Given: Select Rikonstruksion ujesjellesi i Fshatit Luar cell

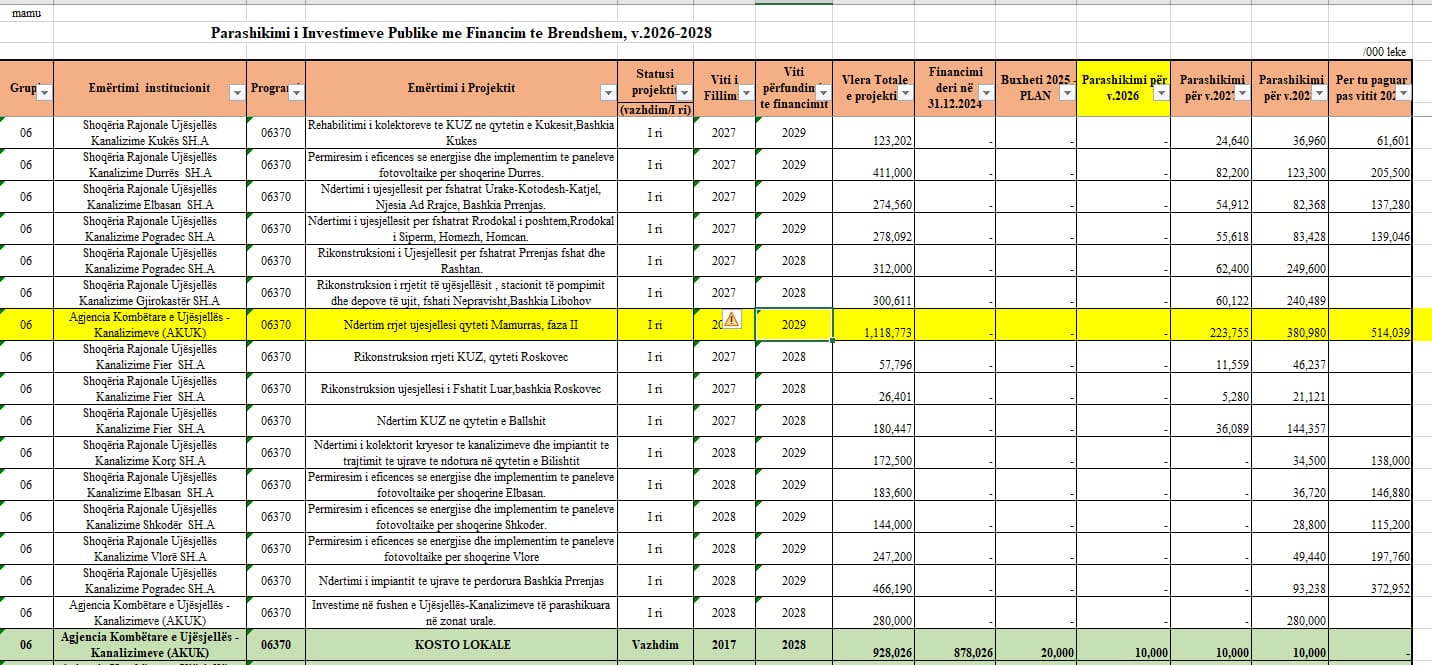Looking at the screenshot, I should 461,388.
